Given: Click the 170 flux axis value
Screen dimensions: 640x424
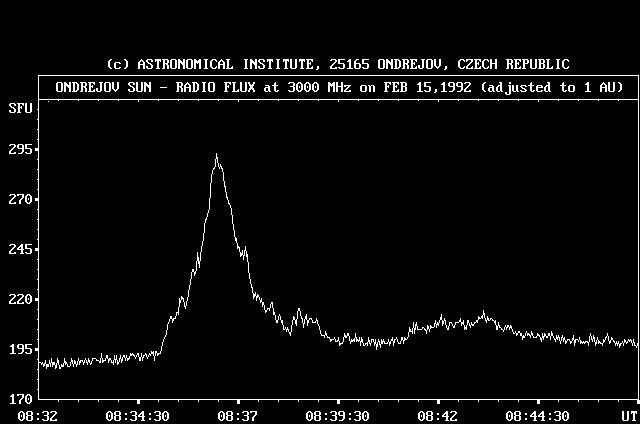Looking at the screenshot, I should (x=19, y=399).
